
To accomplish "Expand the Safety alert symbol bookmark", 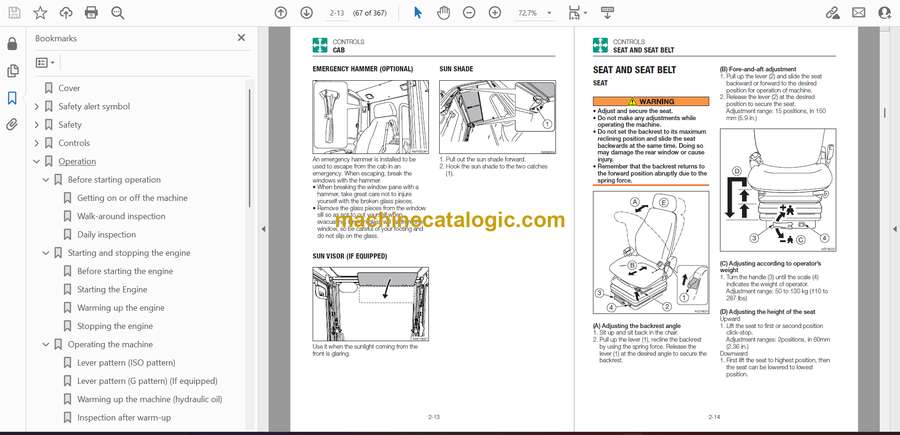I will [x=37, y=106].
